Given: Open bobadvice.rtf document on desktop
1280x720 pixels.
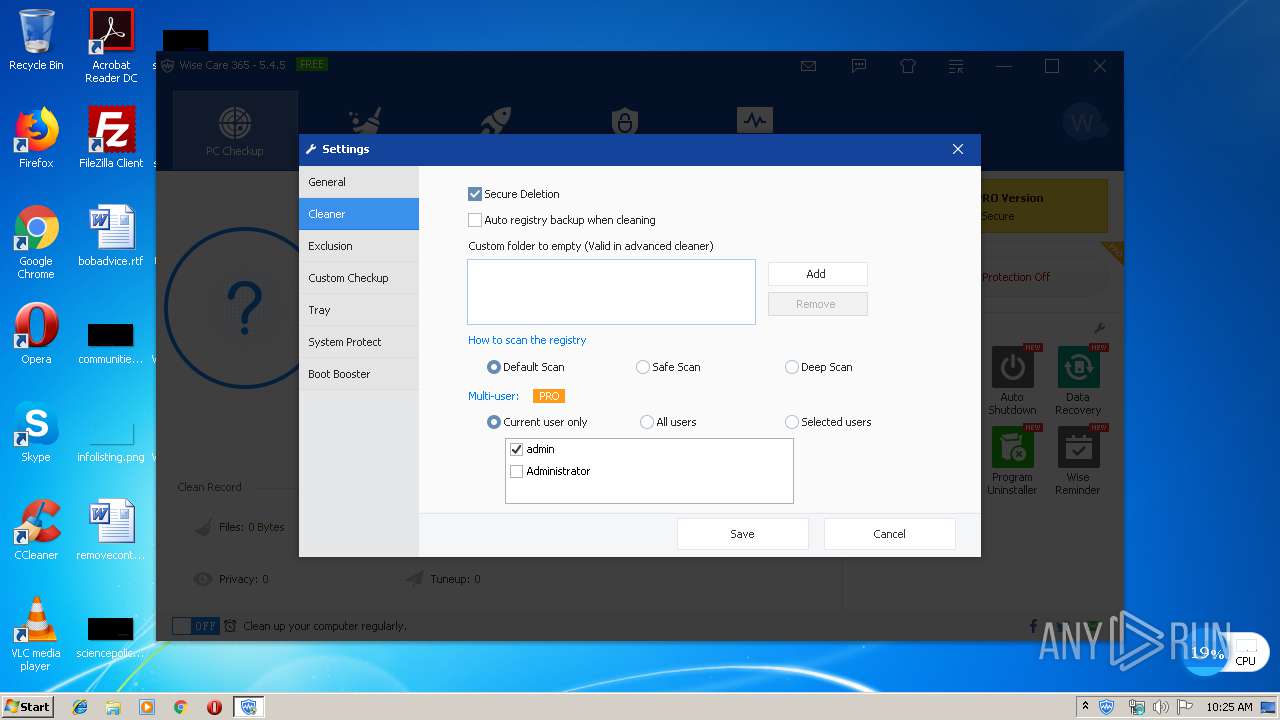Looking at the screenshot, I should coord(111,236).
